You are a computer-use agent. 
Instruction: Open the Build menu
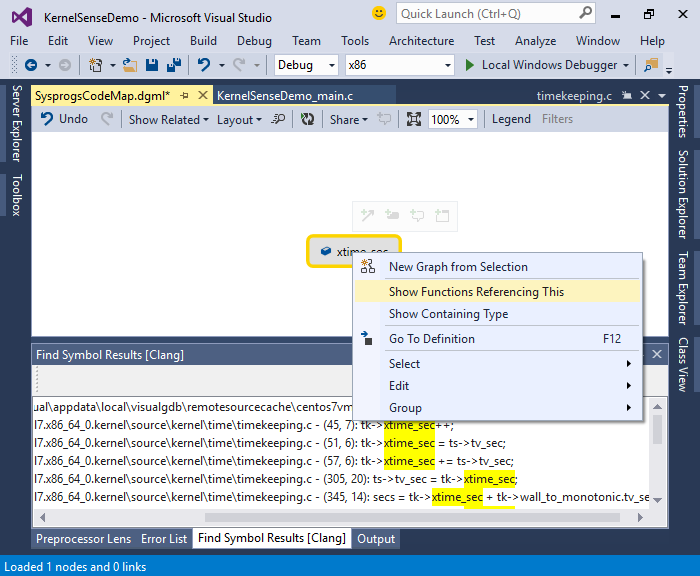(203, 41)
